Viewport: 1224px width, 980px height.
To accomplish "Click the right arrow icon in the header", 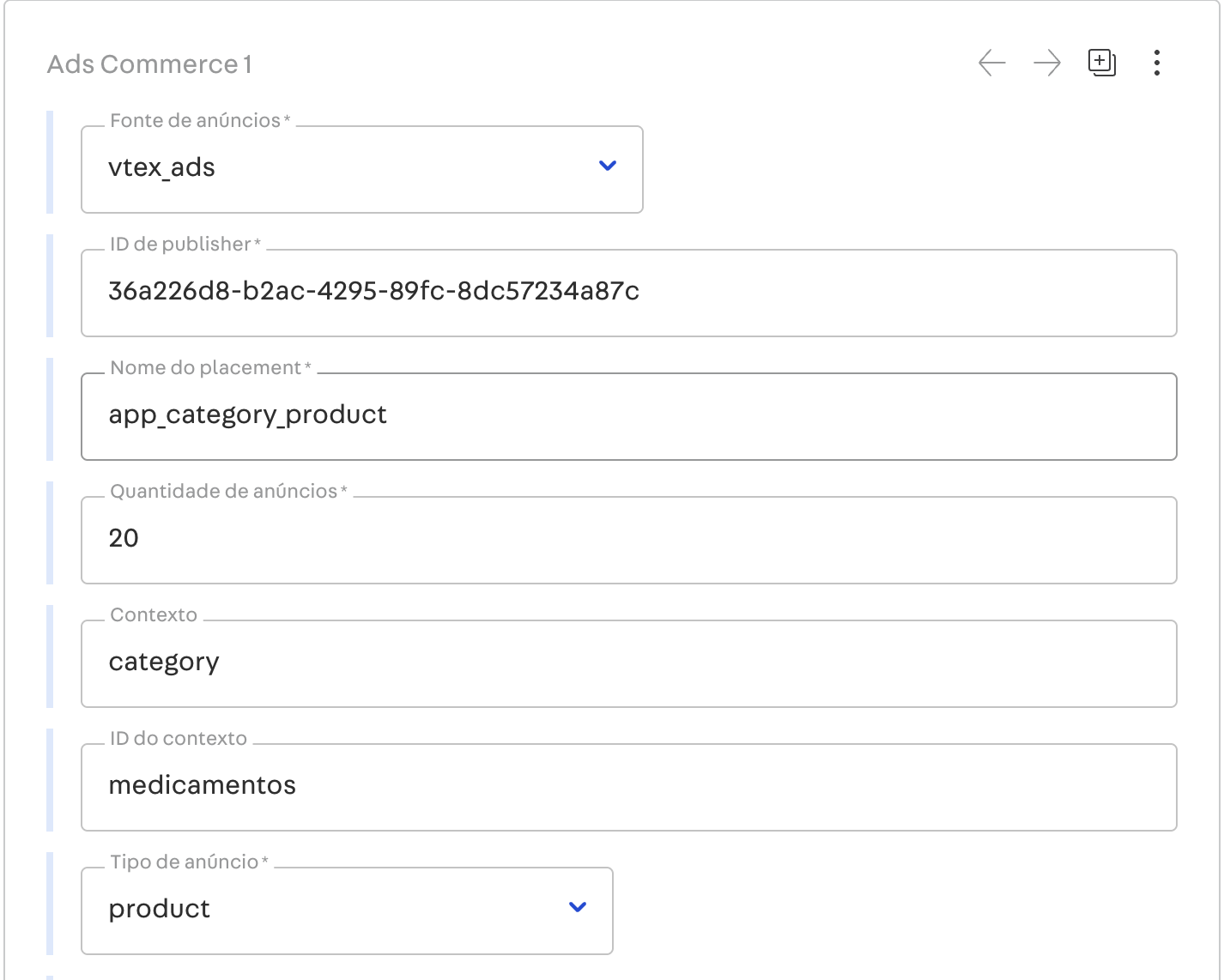I will (x=1046, y=63).
